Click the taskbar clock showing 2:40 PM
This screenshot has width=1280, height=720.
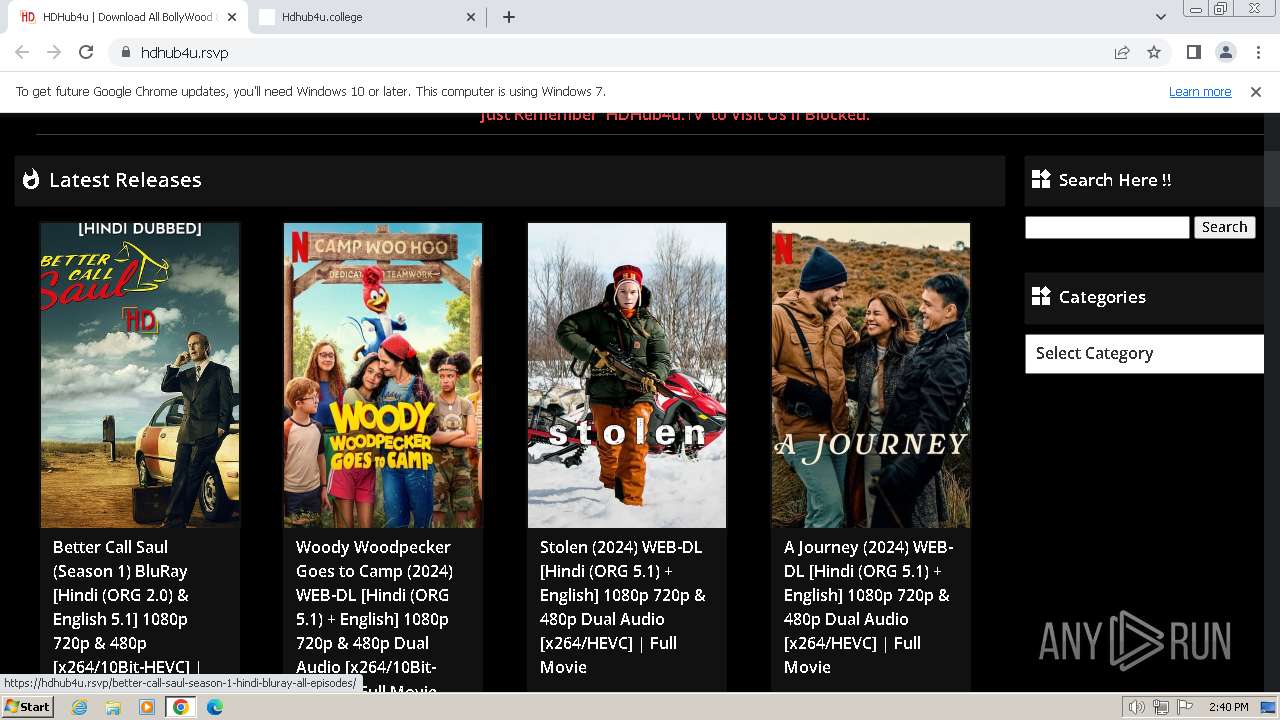[x=1228, y=707]
